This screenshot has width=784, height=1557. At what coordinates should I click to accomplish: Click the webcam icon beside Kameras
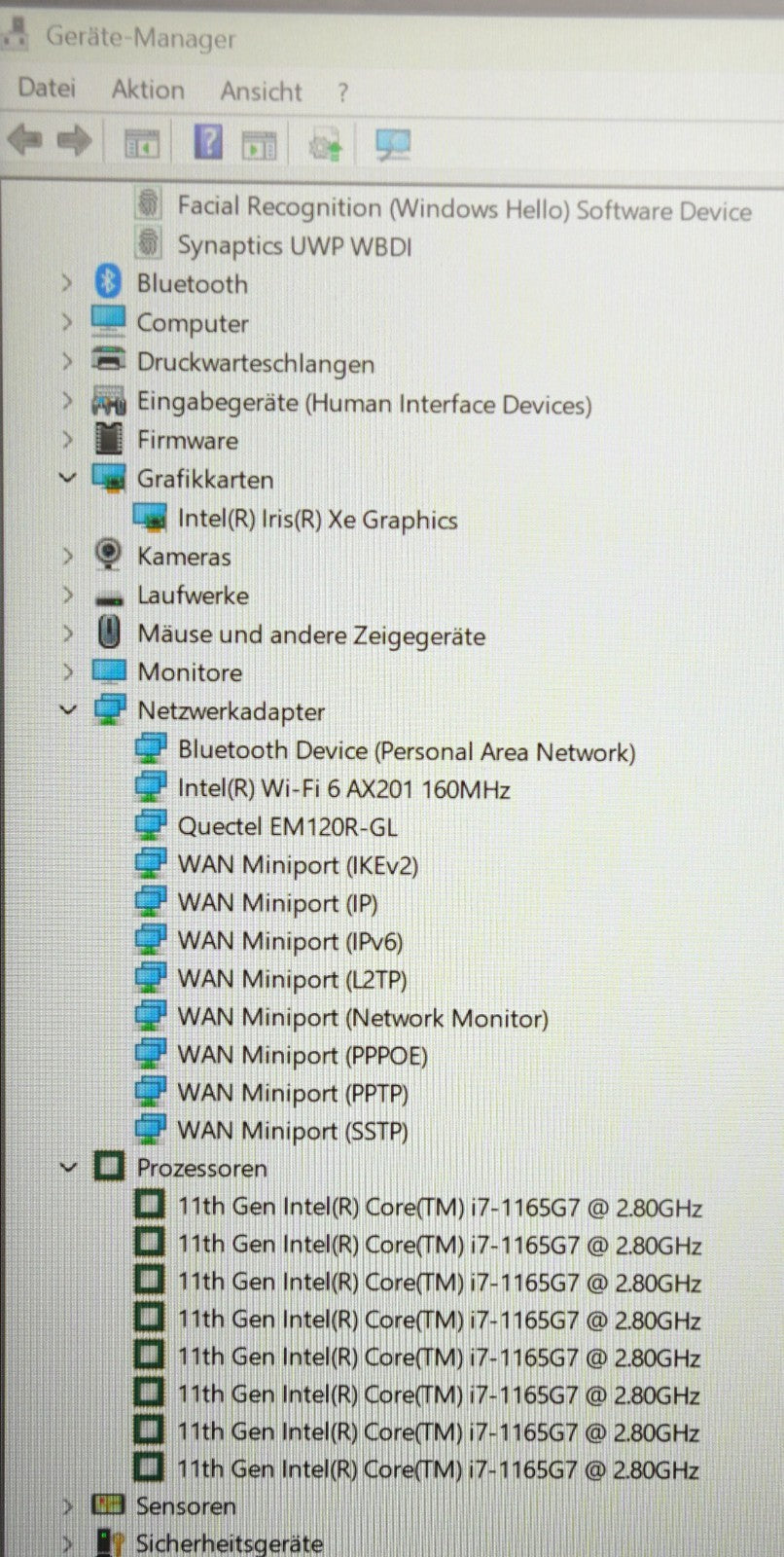(108, 556)
